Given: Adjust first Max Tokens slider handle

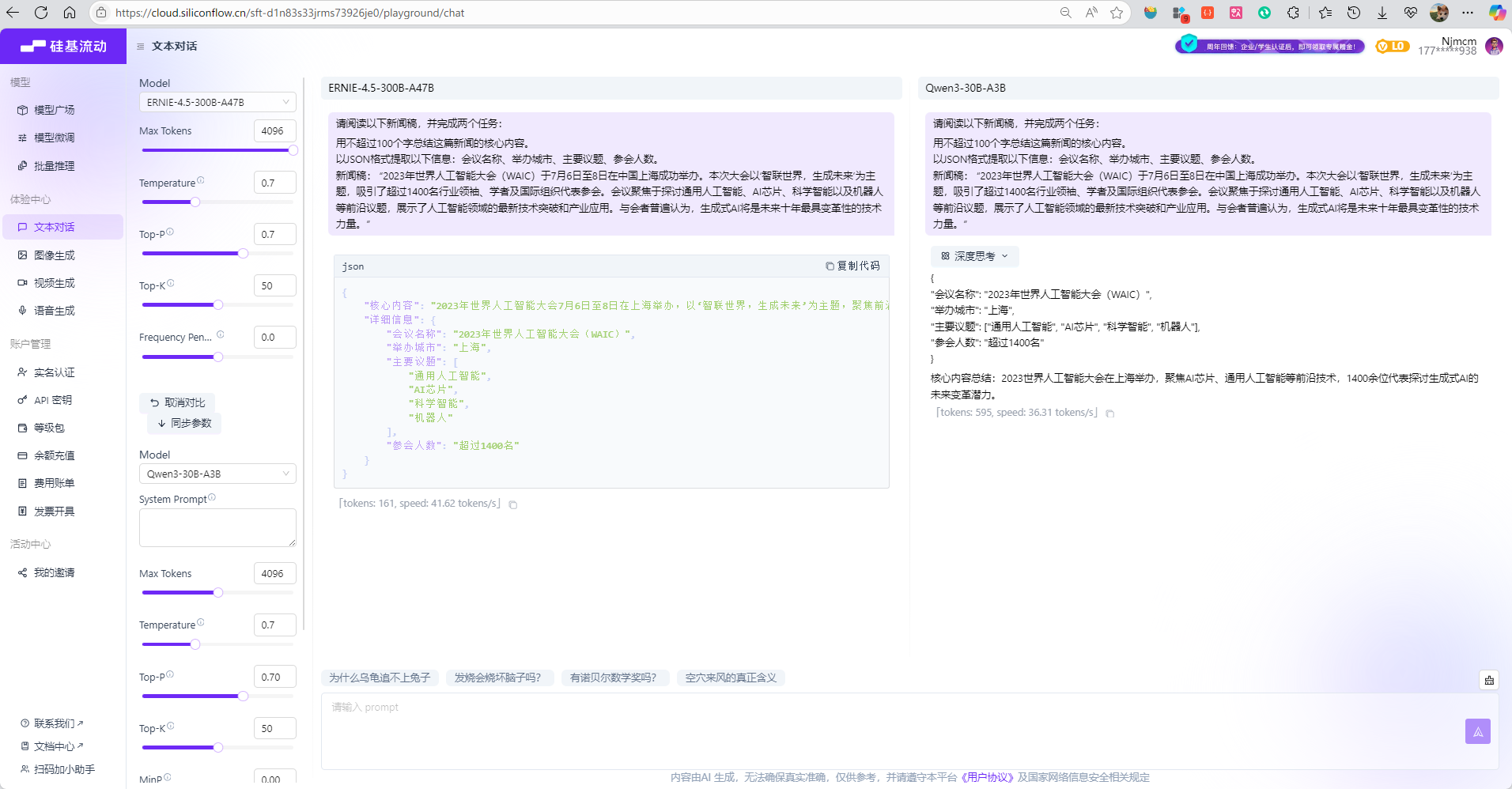Looking at the screenshot, I should pyautogui.click(x=293, y=150).
